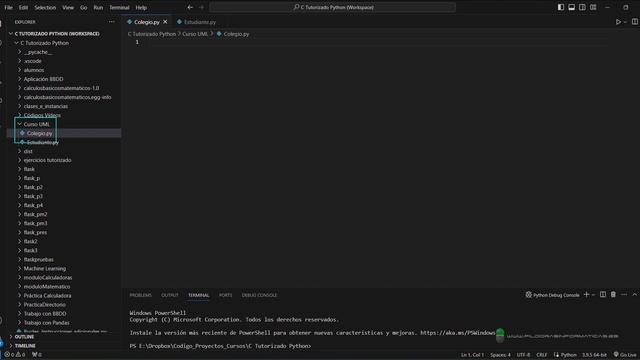This screenshot has width=640, height=360.
Task: Open the Run menu
Action: tap(98, 7)
